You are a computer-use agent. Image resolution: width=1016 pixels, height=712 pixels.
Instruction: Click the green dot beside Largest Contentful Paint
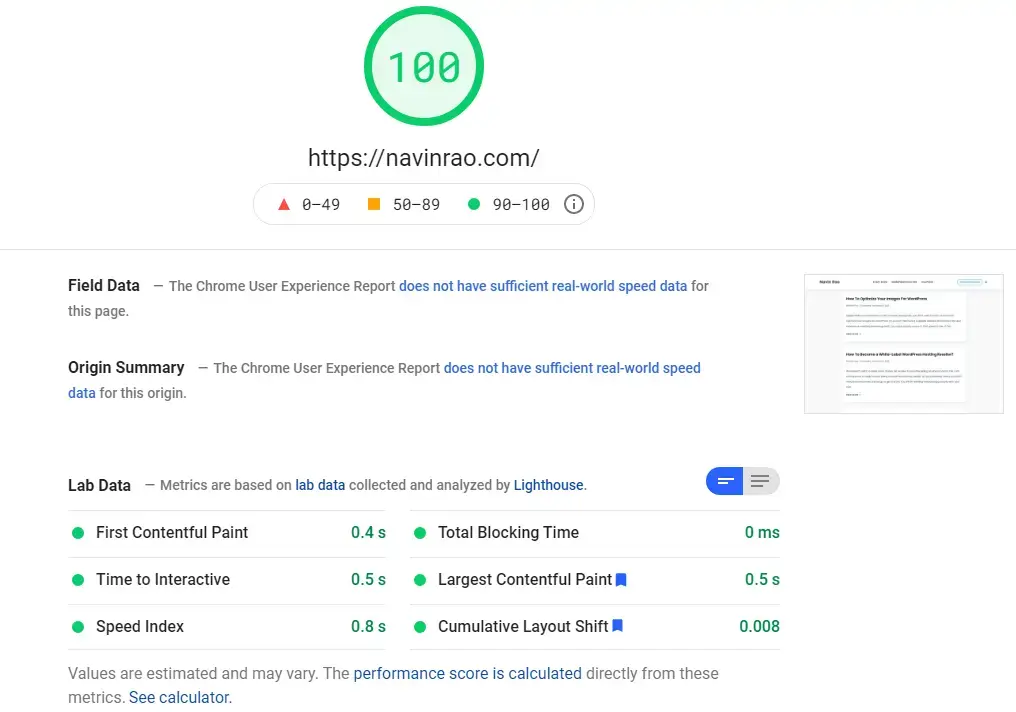pos(420,580)
